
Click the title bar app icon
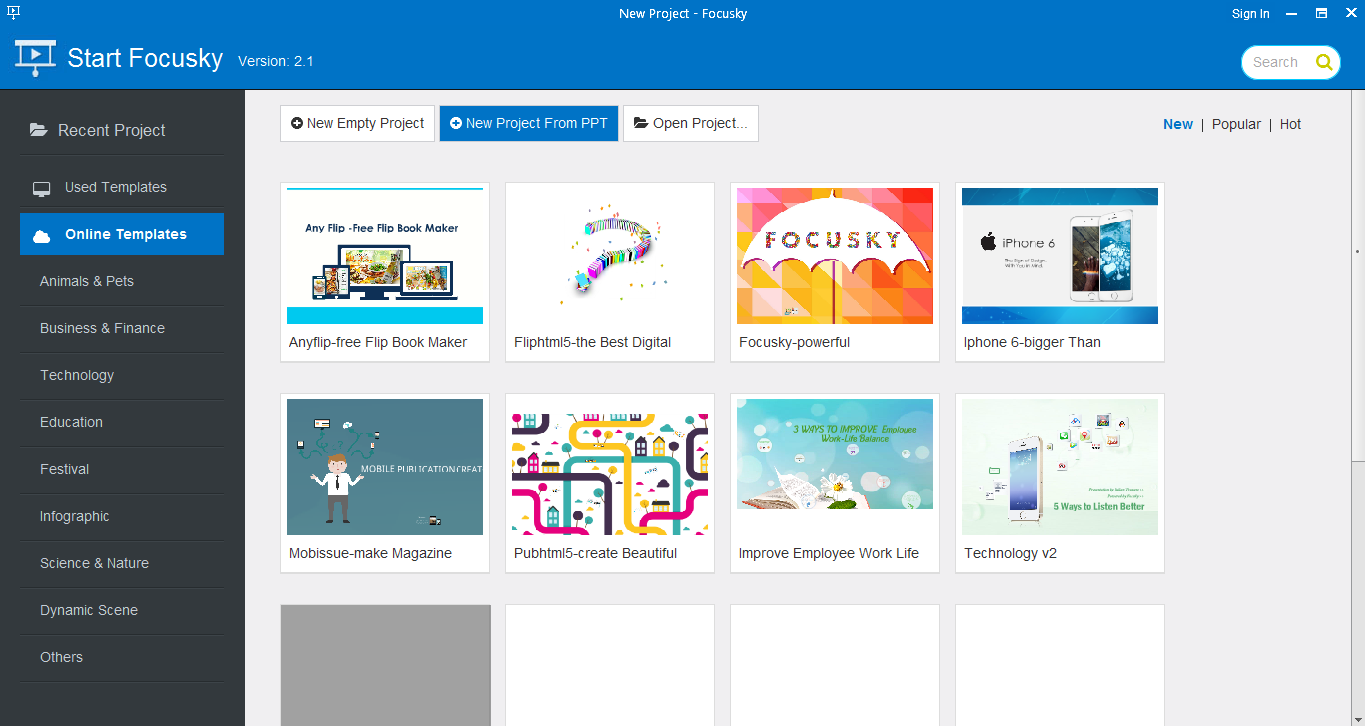point(13,12)
